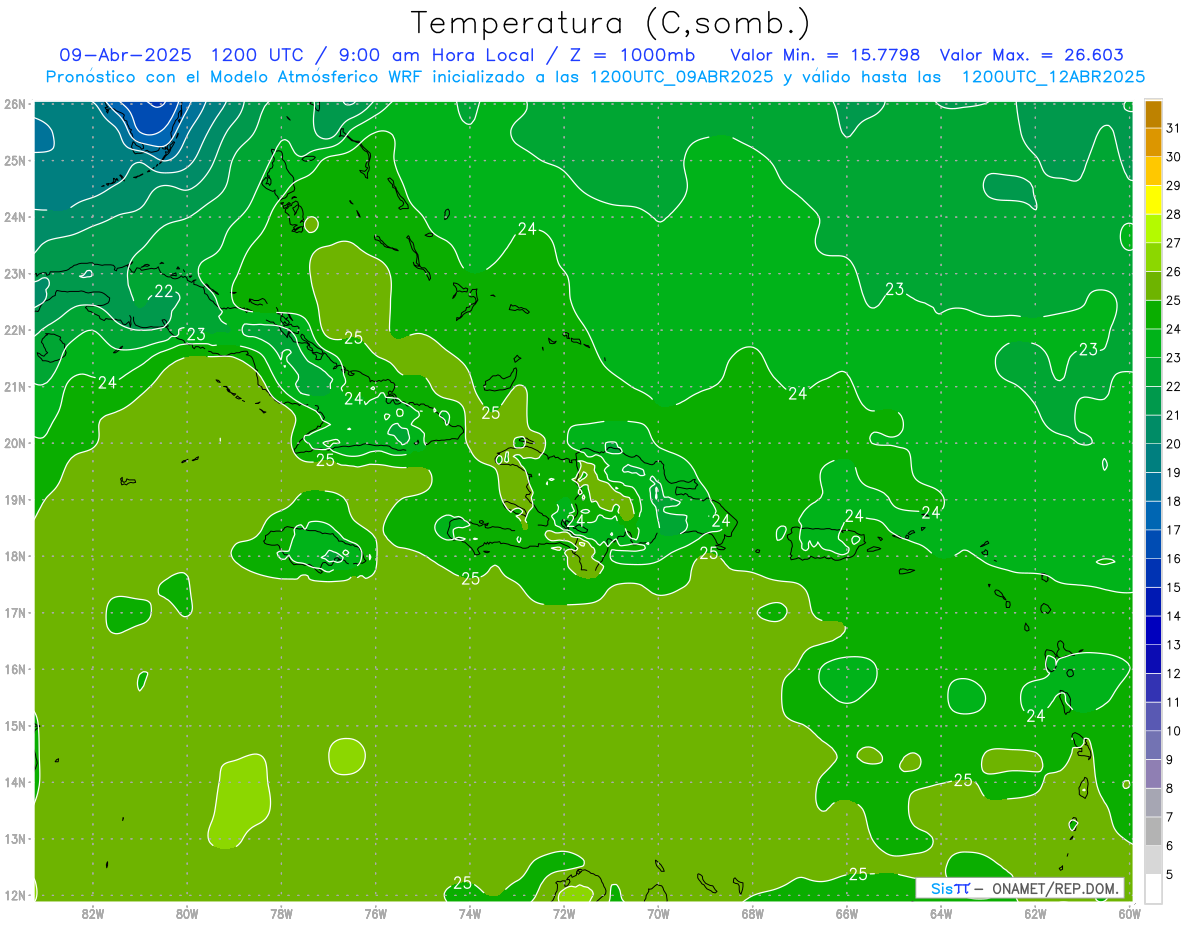Screen dimensions: 1200x927
Task: Click the "22" contour label near Cuba
Action: 163,291
